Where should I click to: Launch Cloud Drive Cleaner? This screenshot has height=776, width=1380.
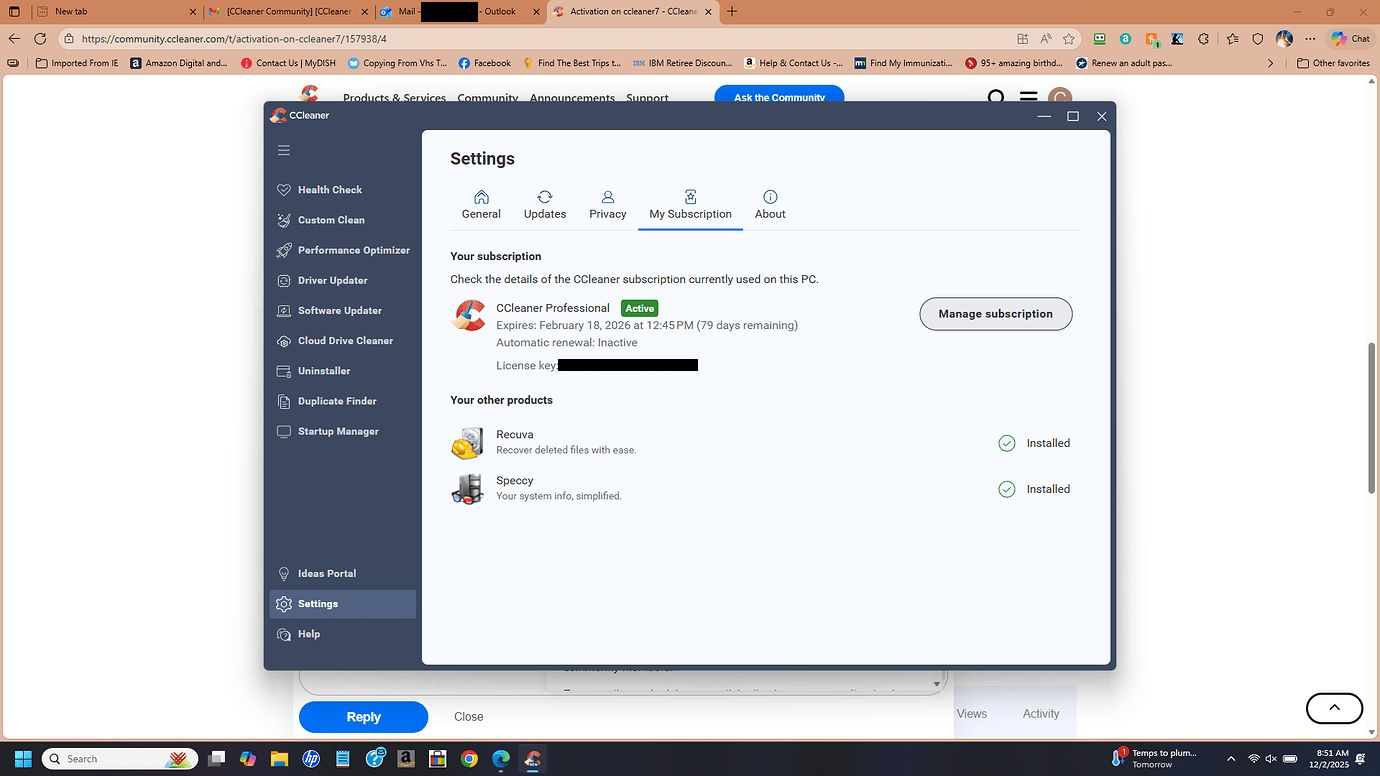[x=345, y=341]
